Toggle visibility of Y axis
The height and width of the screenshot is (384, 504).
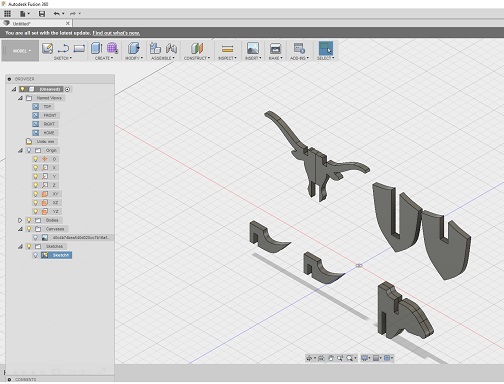point(36,176)
